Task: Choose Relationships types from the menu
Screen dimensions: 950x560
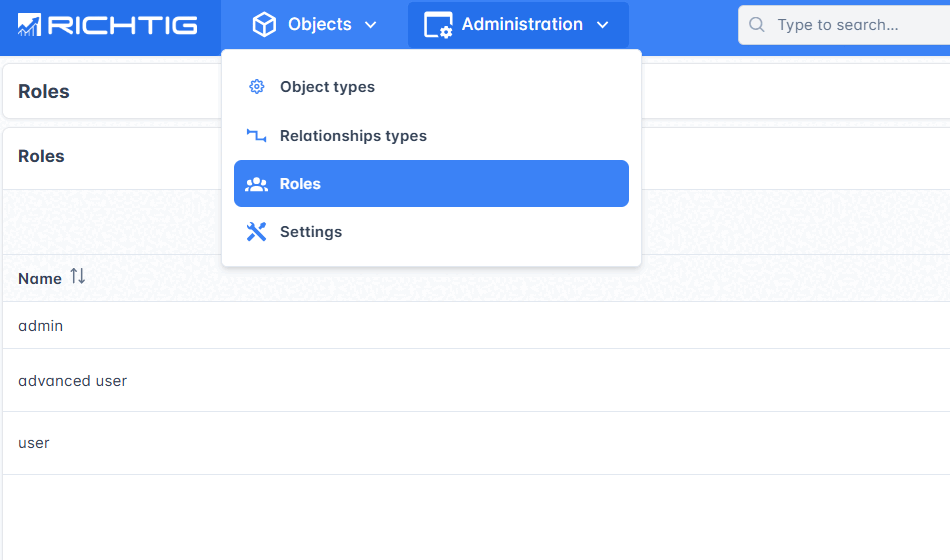Action: pyautogui.click(x=353, y=136)
